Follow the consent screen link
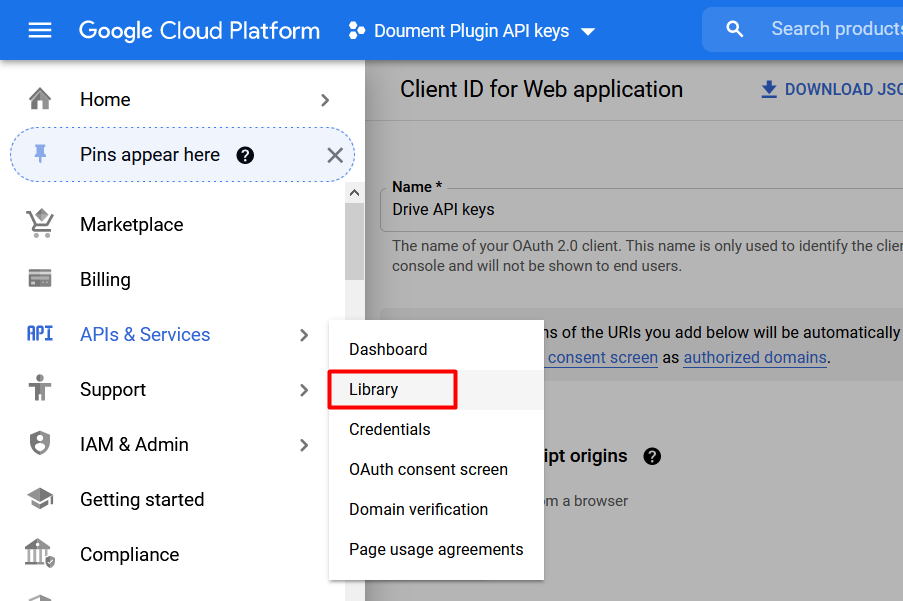 pos(603,357)
